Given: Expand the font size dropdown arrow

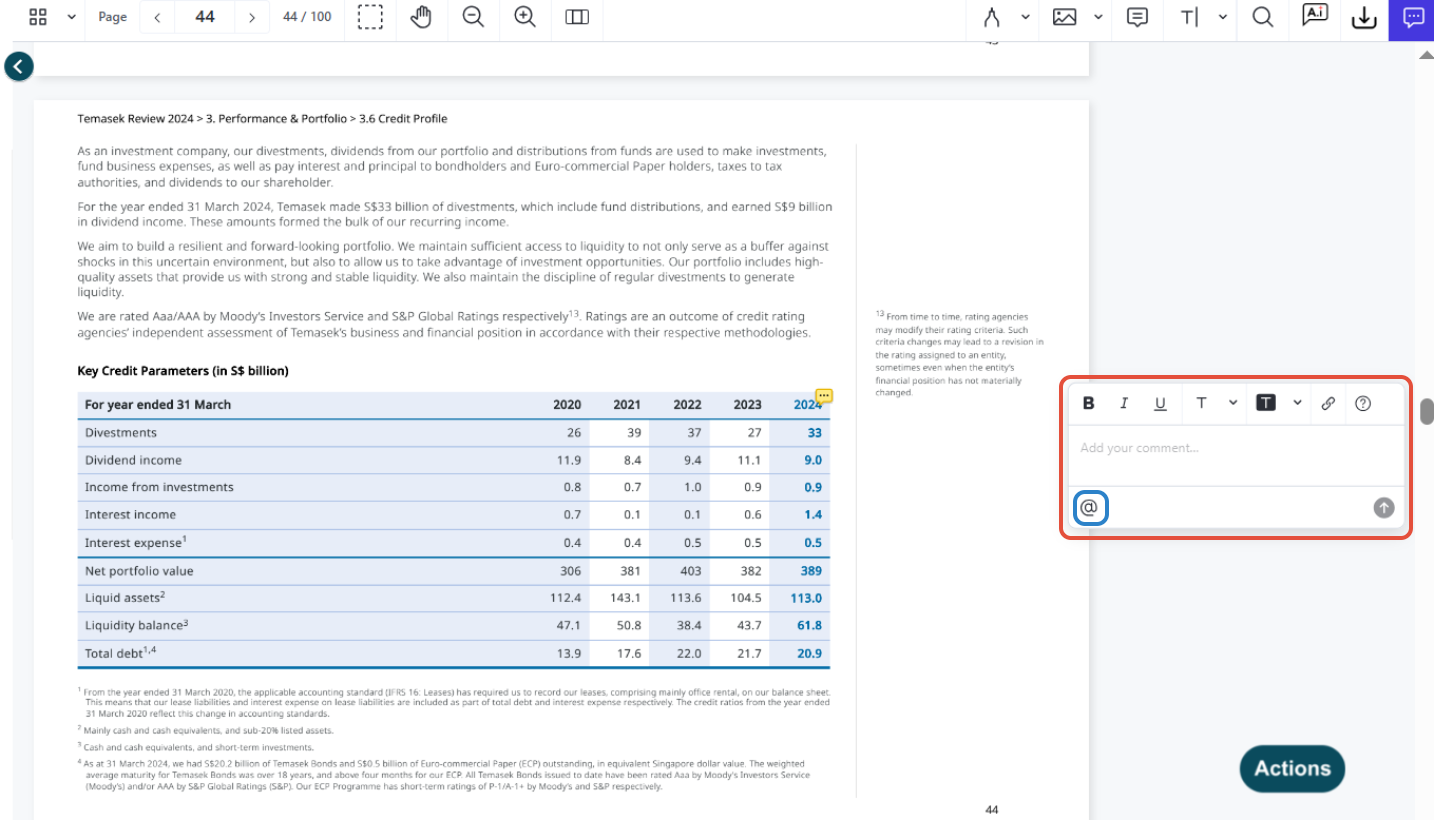Looking at the screenshot, I should (1233, 403).
